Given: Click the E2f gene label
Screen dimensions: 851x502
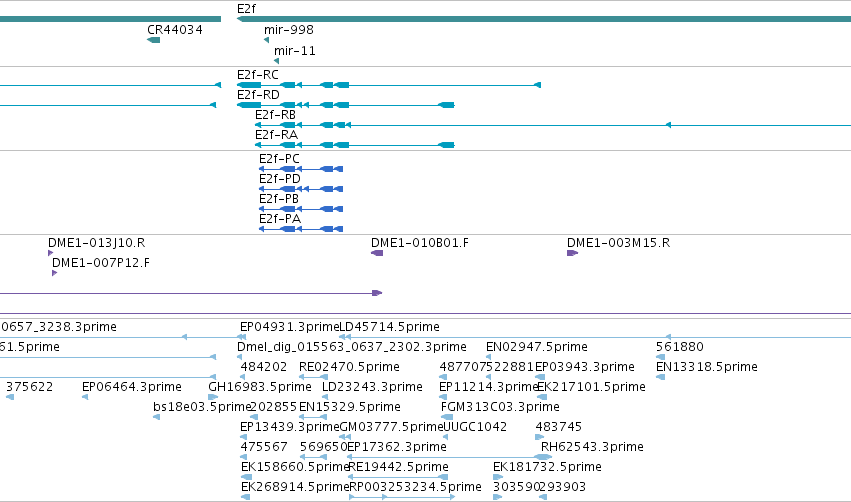Looking at the screenshot, I should pyautogui.click(x=246, y=9).
